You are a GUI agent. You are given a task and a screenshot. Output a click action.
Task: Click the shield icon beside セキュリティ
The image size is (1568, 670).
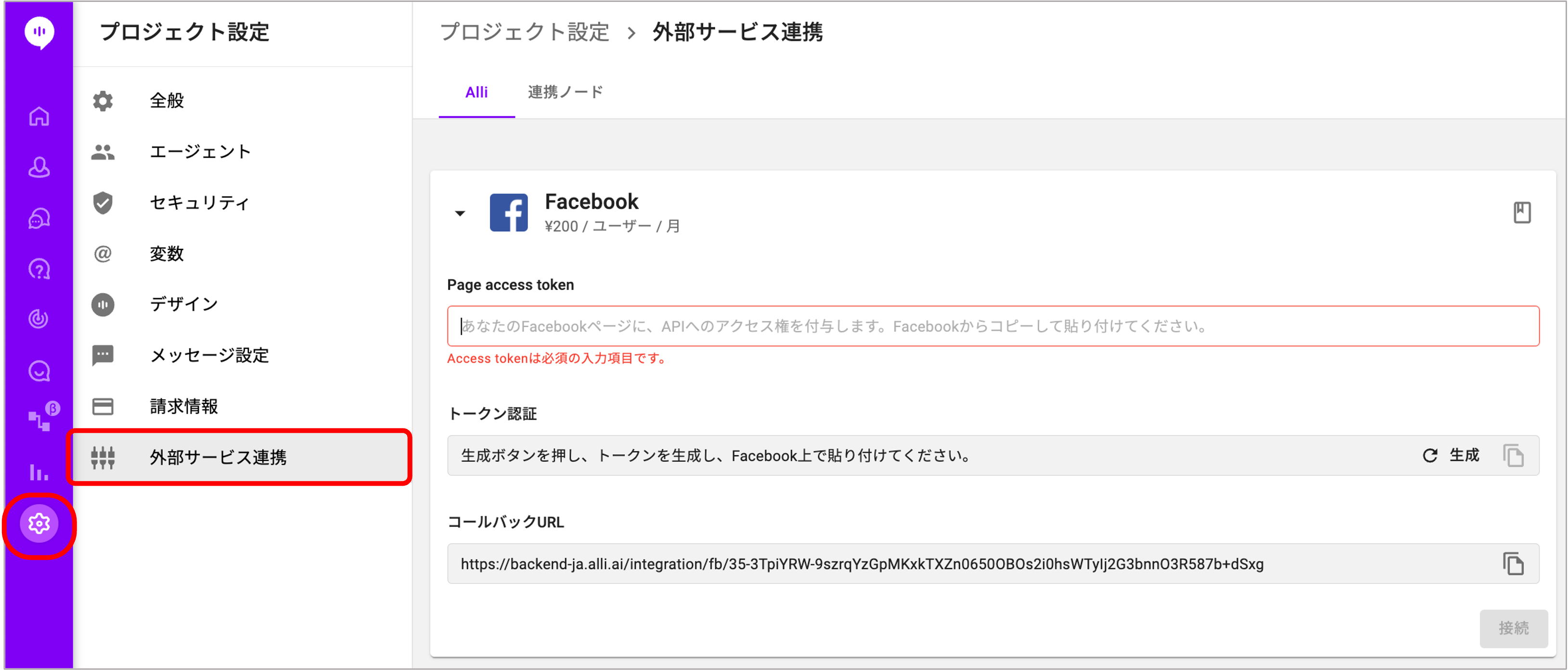click(x=102, y=202)
